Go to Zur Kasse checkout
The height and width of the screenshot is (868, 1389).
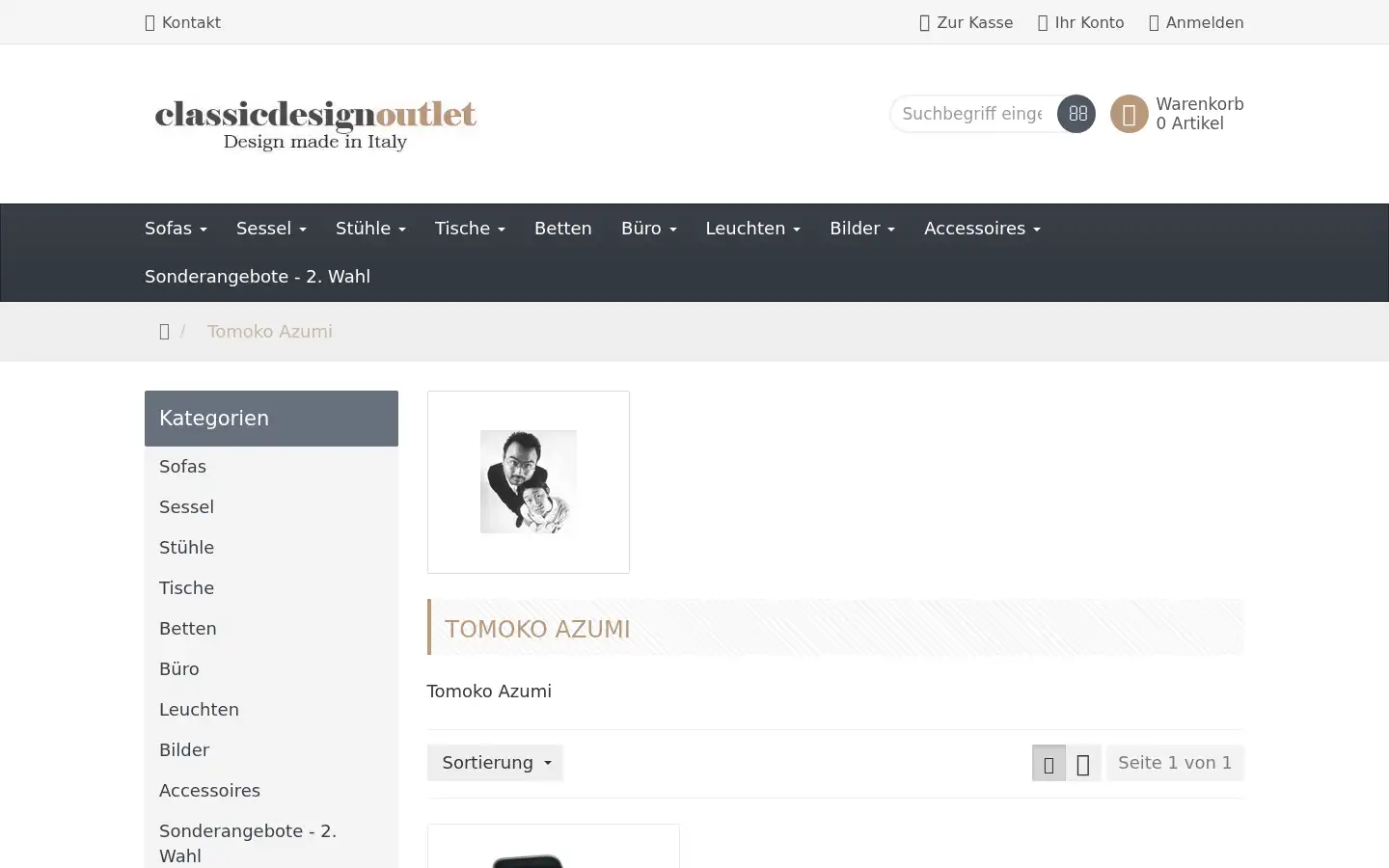point(967,22)
